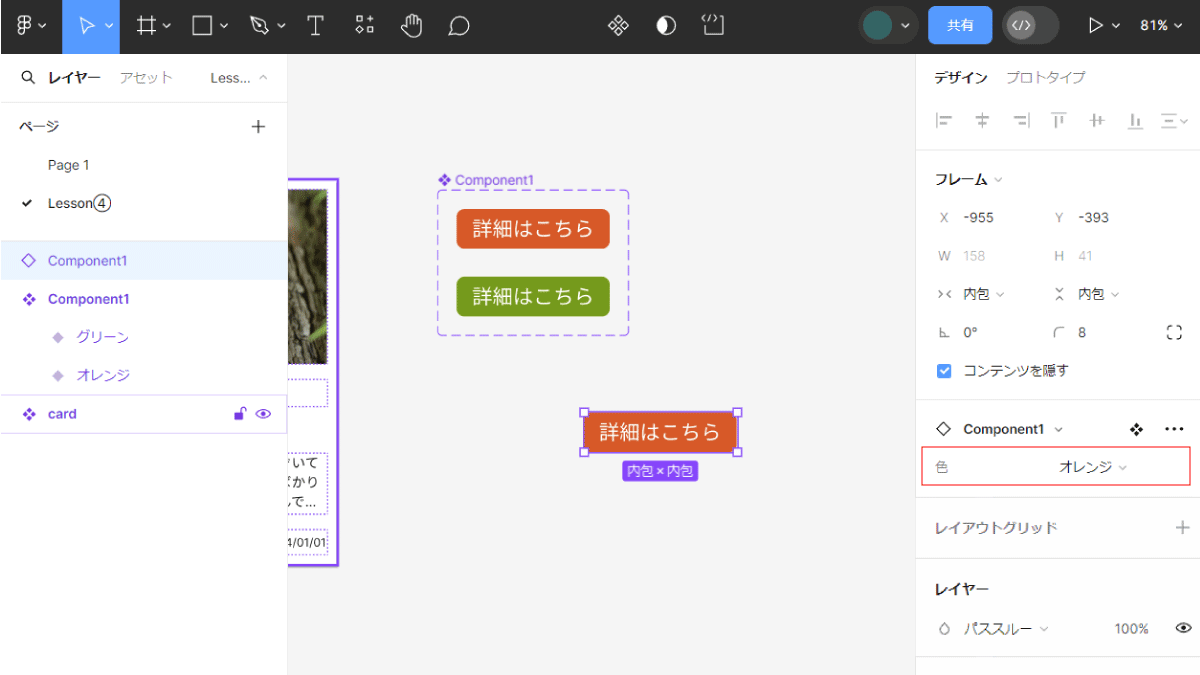Select the Pen tool
The width and height of the screenshot is (1200, 675).
tap(260, 26)
